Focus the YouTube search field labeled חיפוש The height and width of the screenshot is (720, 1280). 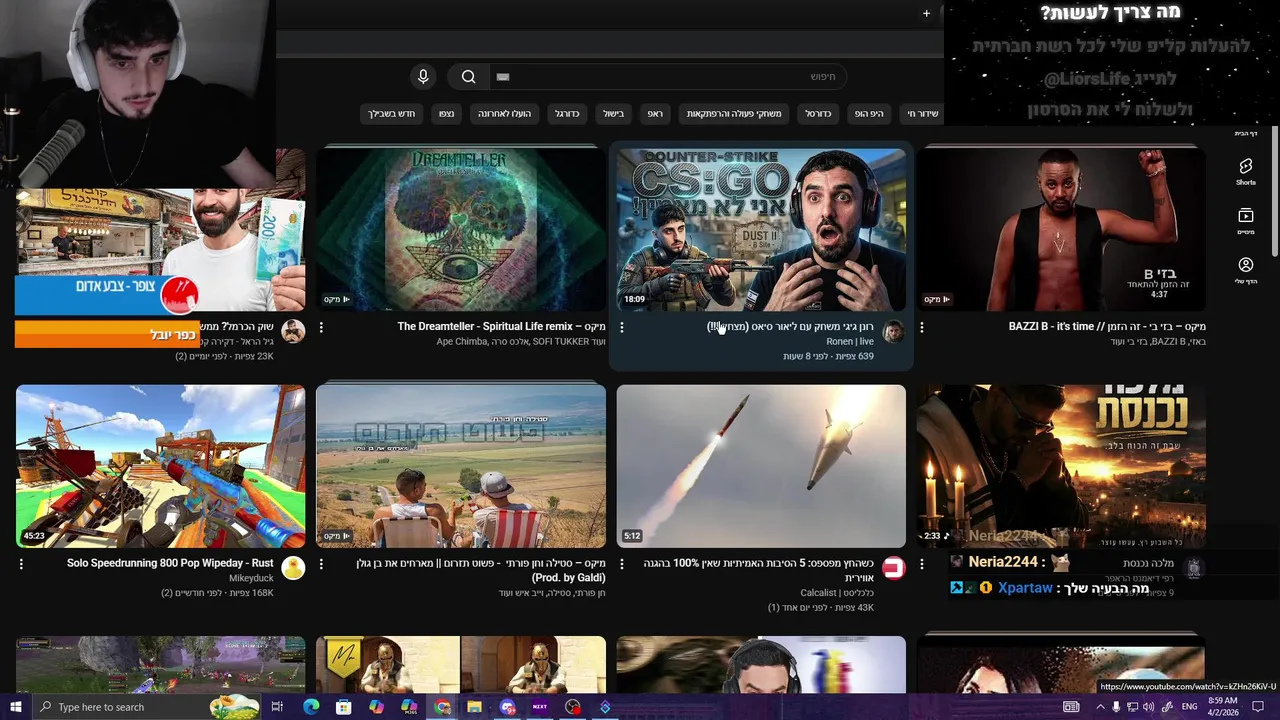point(668,77)
